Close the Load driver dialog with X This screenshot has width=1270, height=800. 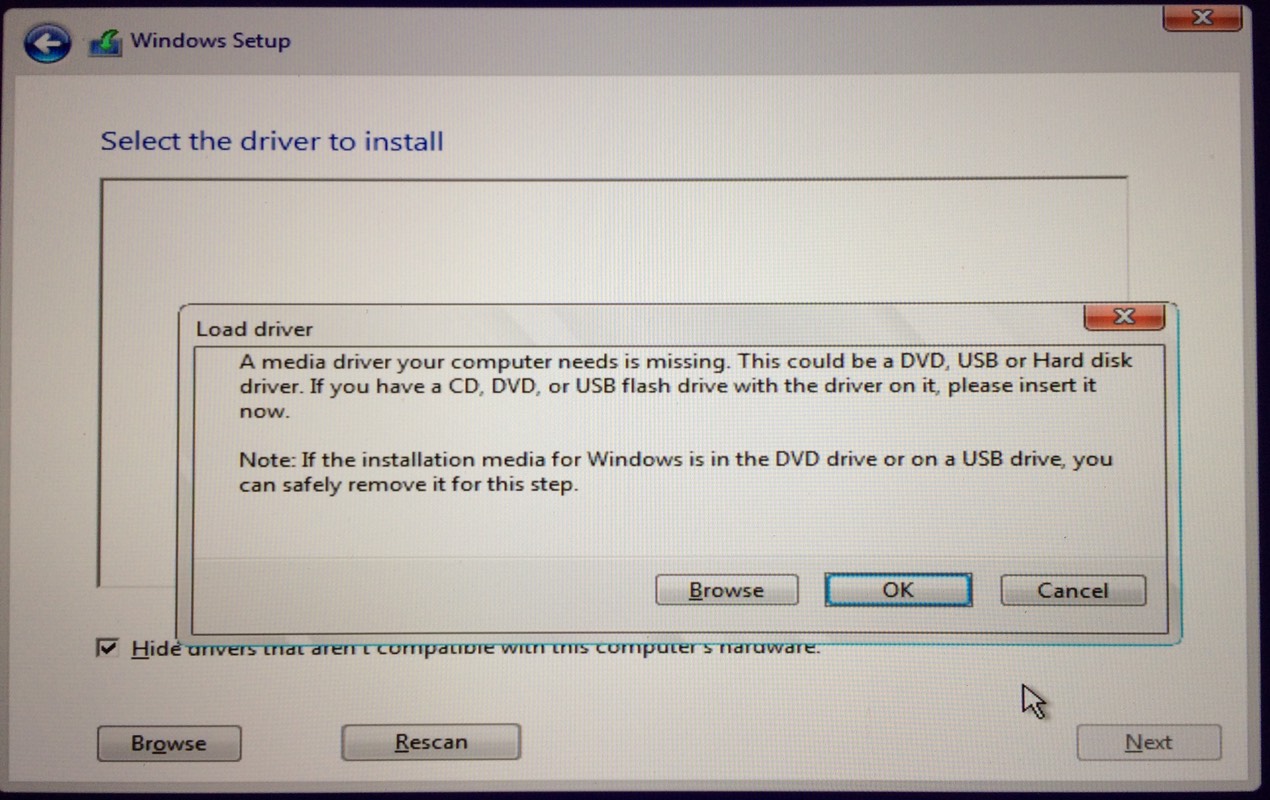pyautogui.click(x=1124, y=317)
